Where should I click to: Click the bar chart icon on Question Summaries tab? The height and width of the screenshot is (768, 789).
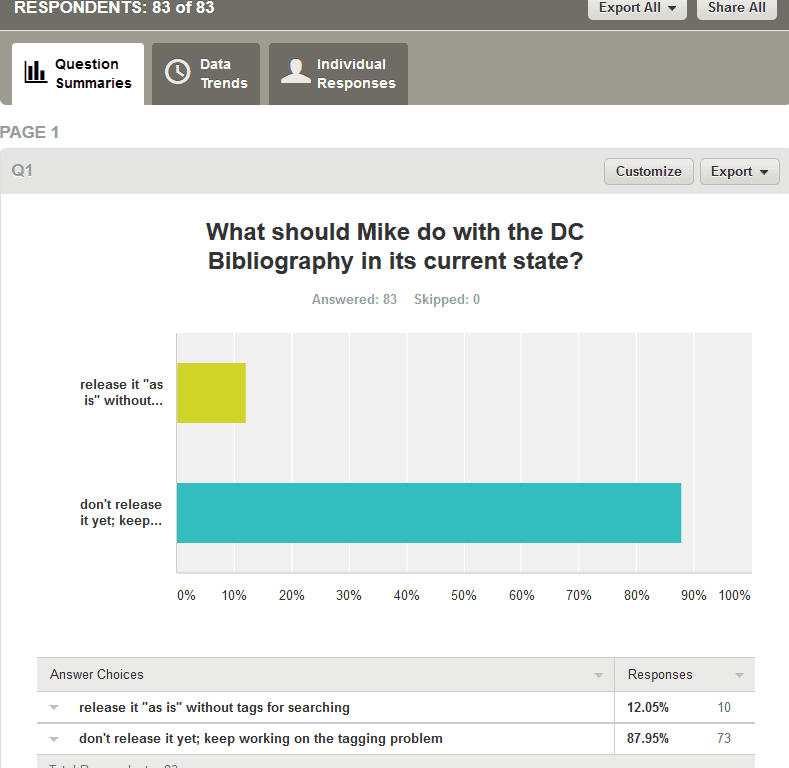click(x=35, y=72)
